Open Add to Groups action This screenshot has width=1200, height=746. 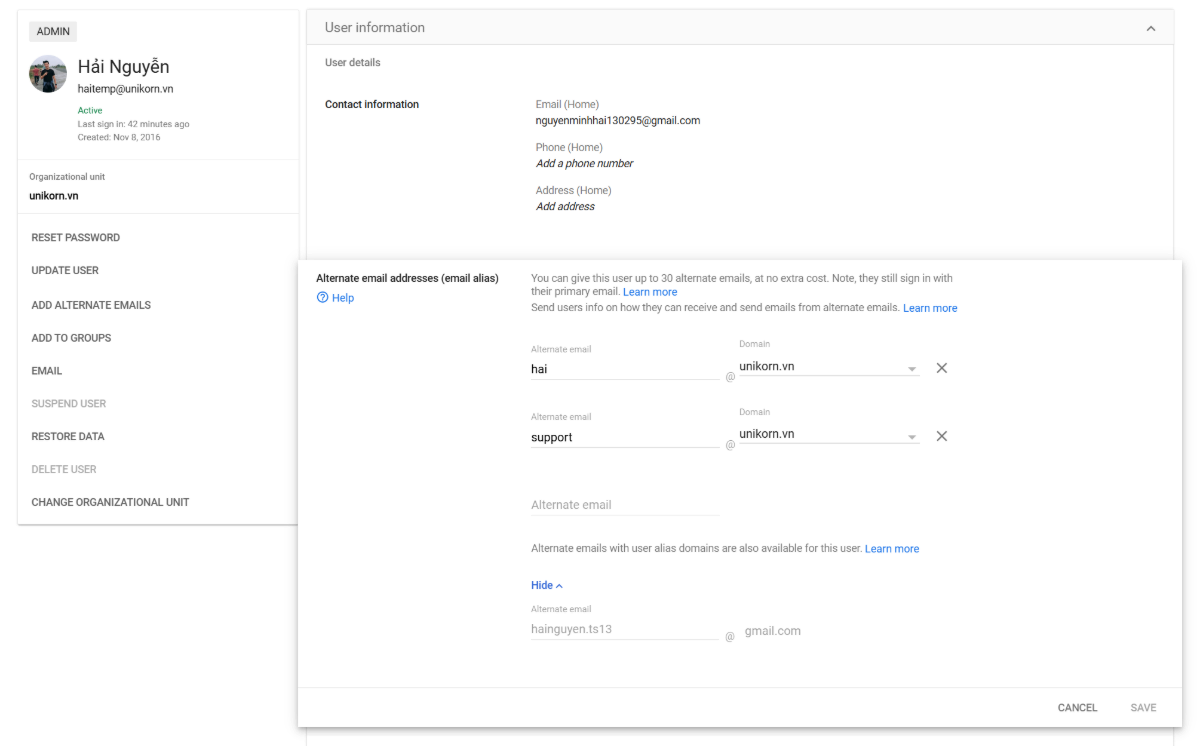click(71, 338)
